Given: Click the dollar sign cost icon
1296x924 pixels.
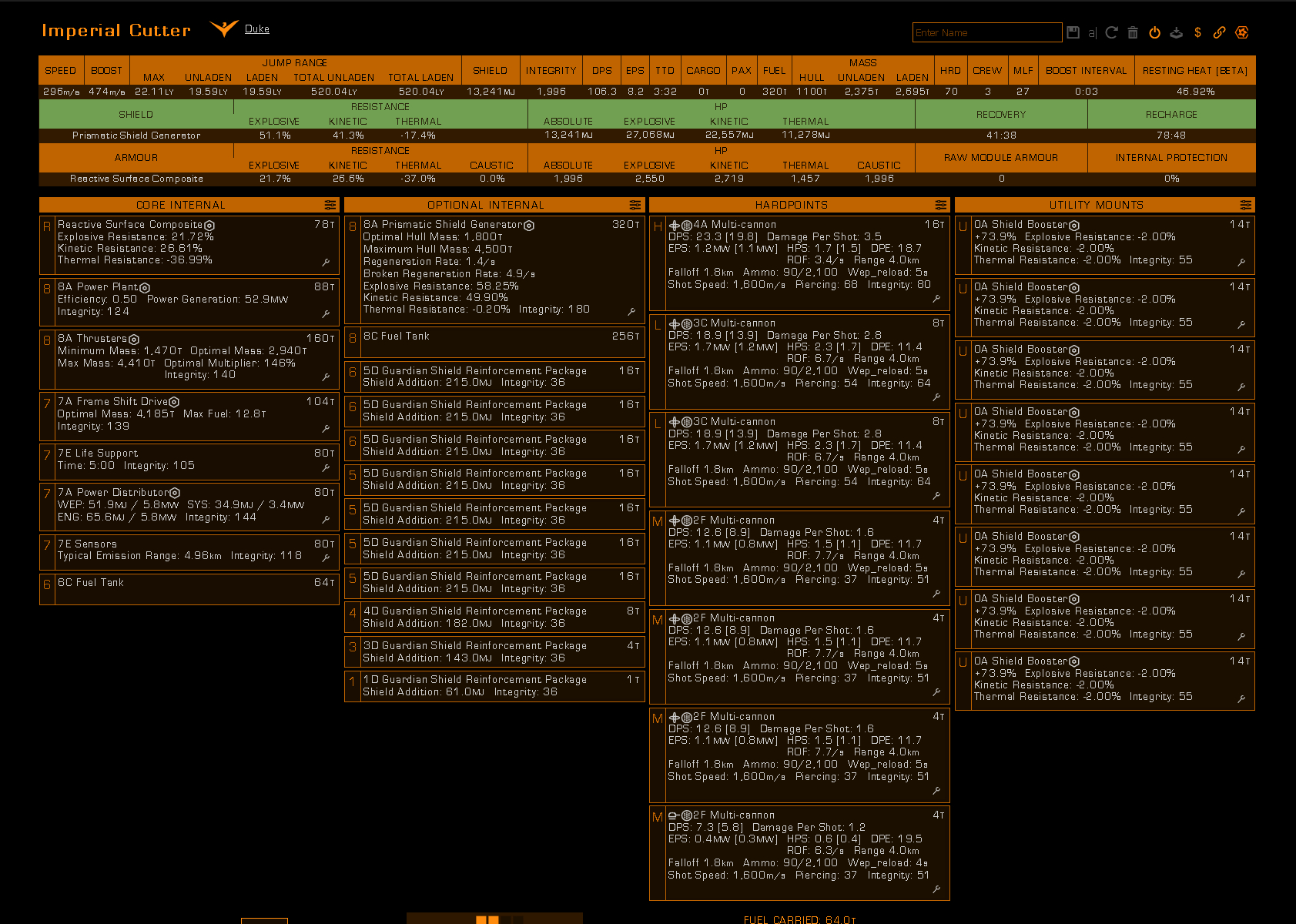Looking at the screenshot, I should [x=1197, y=32].
